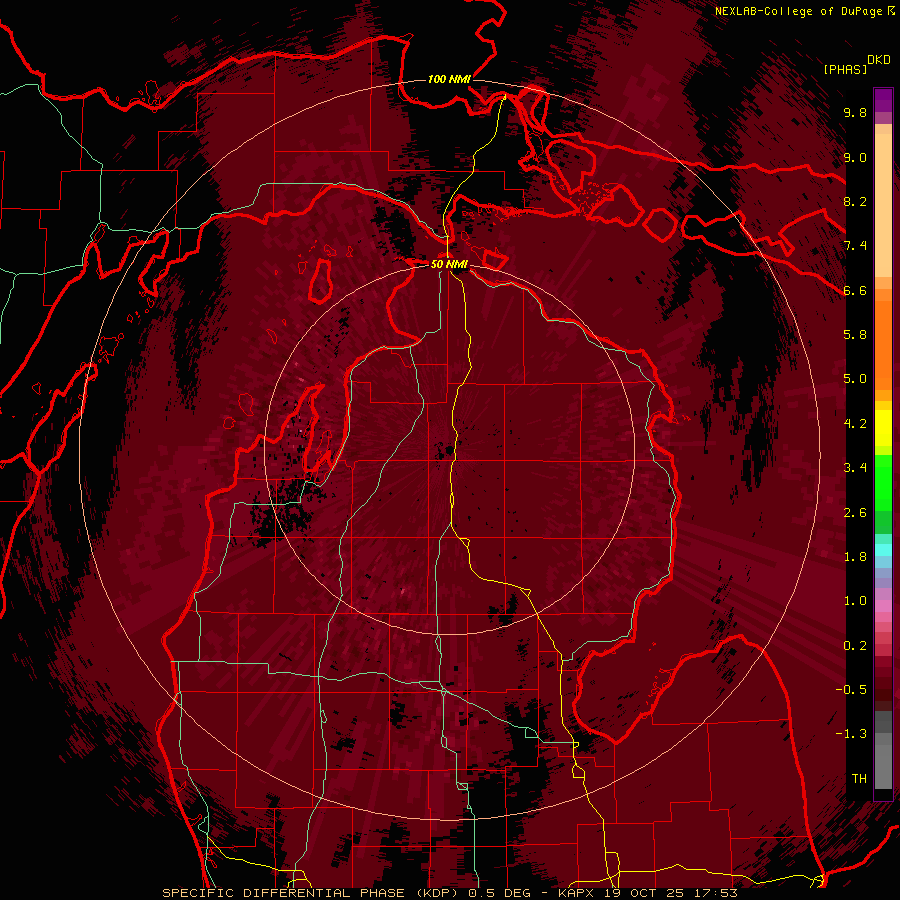Click SPECIFIC DIFFERENTIAL PHASE in bottom caption
The height and width of the screenshot is (900, 900).
284,893
